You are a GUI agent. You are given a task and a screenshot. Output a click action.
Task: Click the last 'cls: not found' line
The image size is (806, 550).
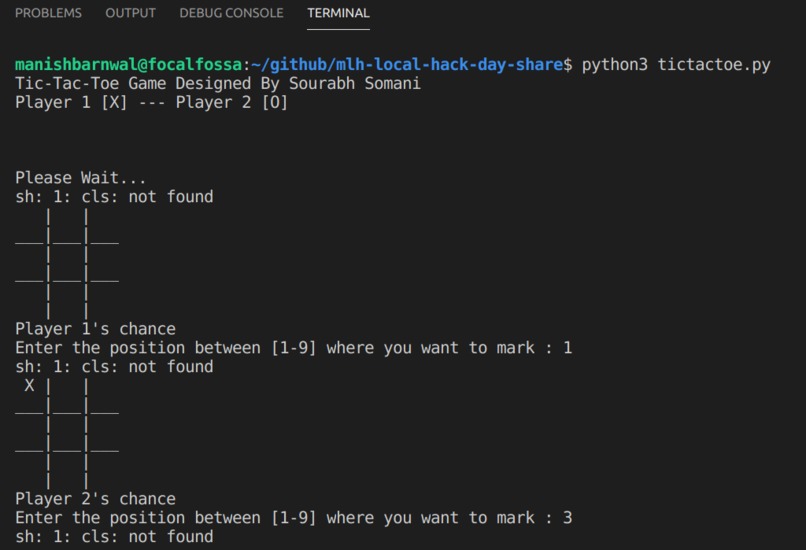tap(114, 537)
